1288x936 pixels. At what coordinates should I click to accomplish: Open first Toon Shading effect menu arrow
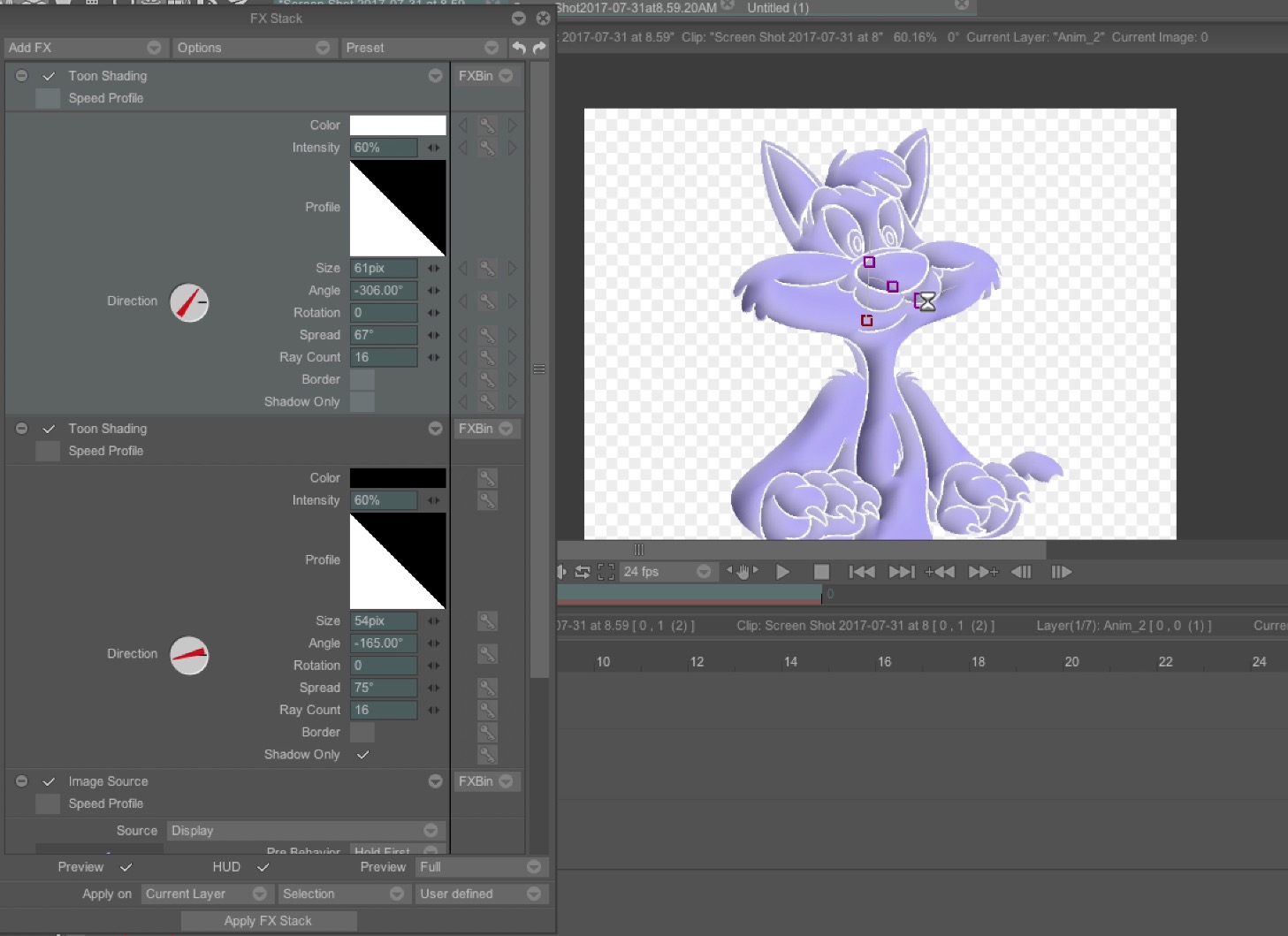point(435,76)
